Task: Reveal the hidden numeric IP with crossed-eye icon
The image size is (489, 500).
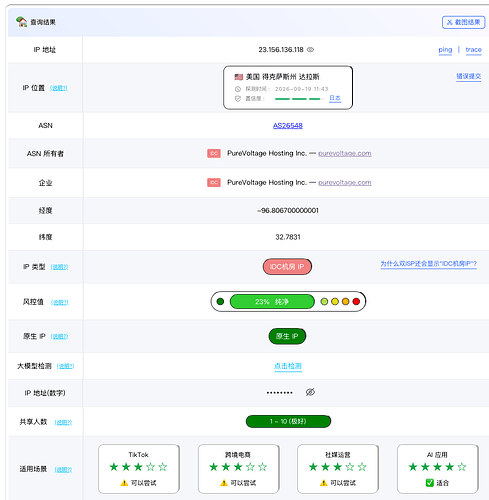Action: pos(310,392)
